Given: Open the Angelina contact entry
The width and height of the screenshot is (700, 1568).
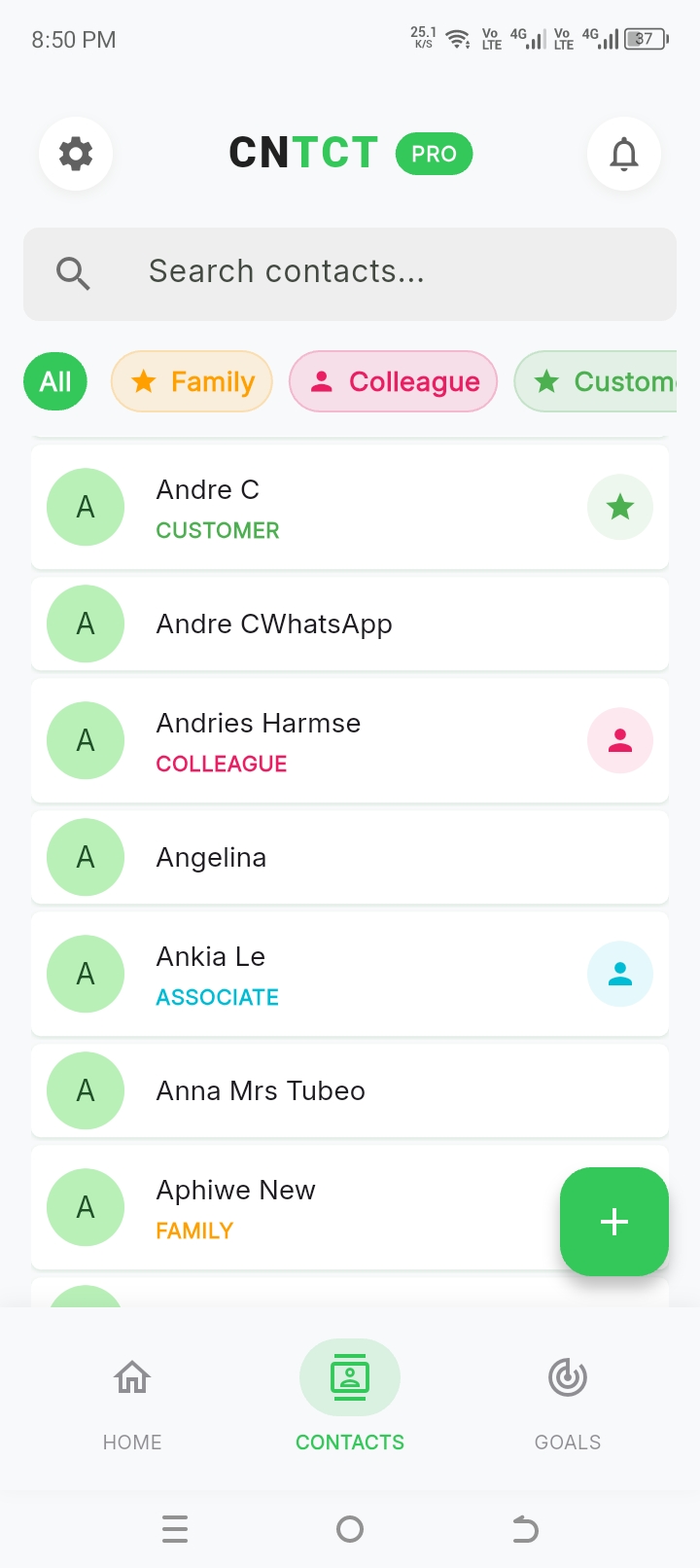Looking at the screenshot, I should [x=350, y=857].
